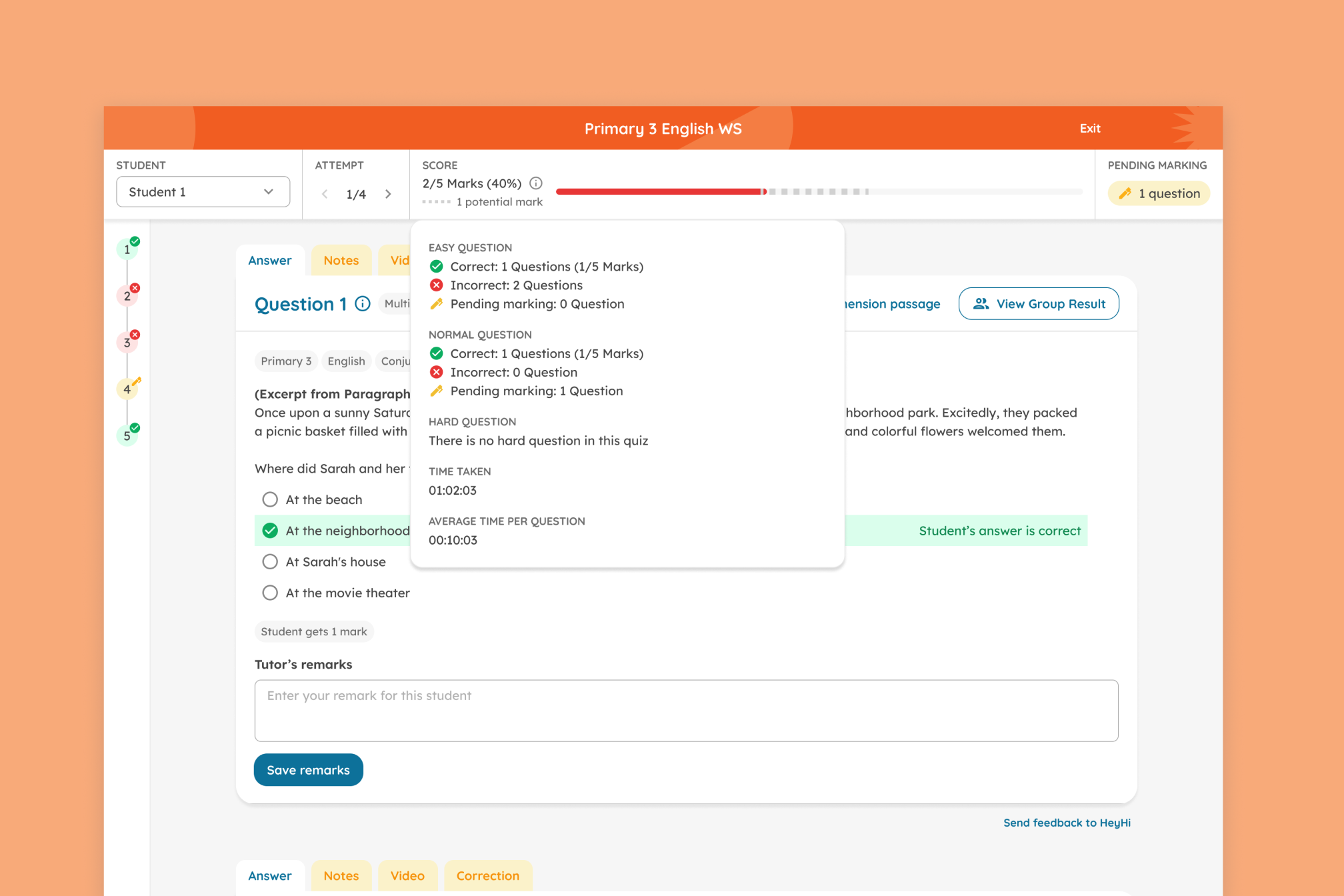Click the info icon next to Question 1

tap(363, 304)
